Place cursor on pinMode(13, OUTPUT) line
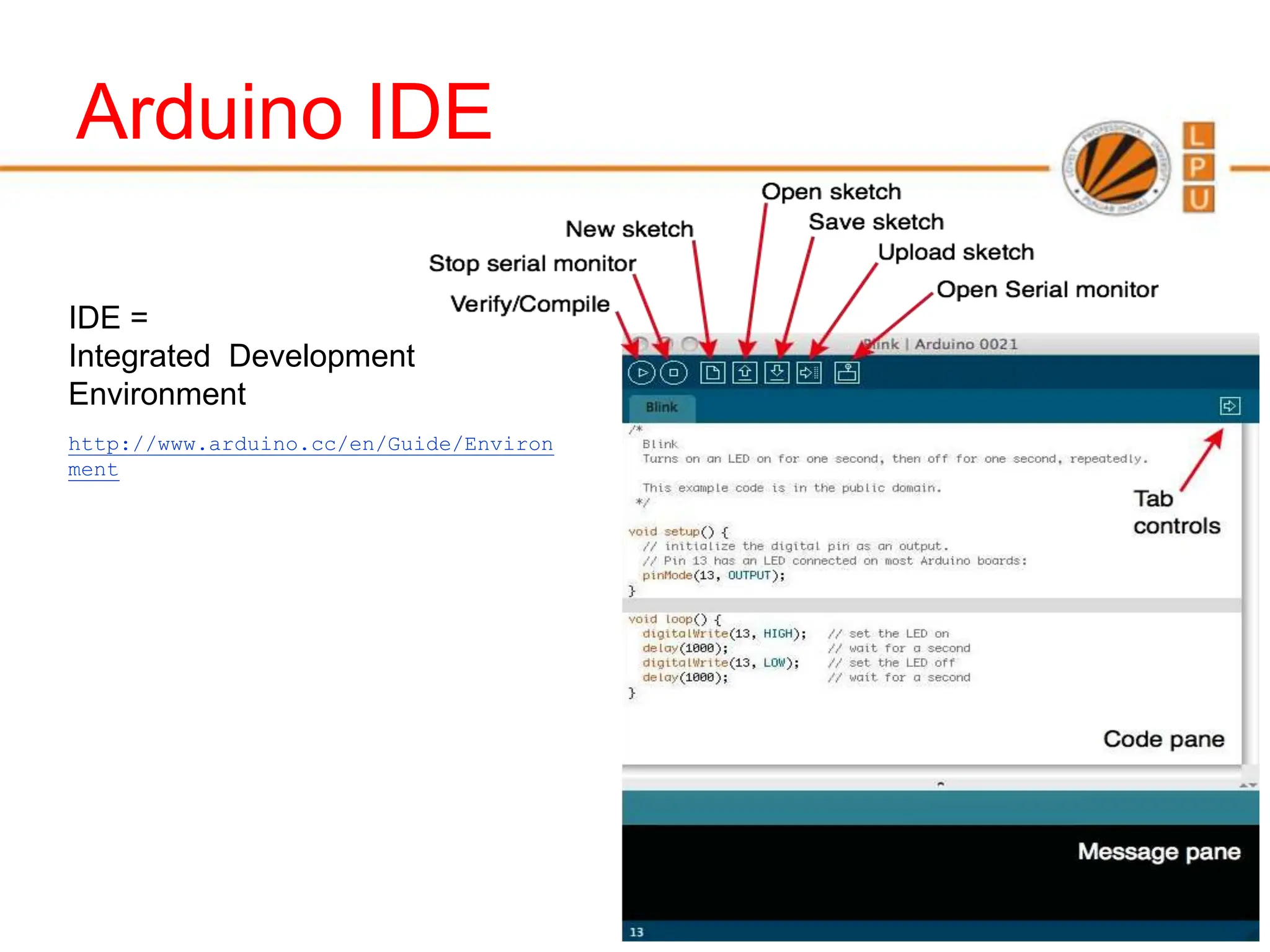This screenshot has height=952, width=1270. pos(713,576)
